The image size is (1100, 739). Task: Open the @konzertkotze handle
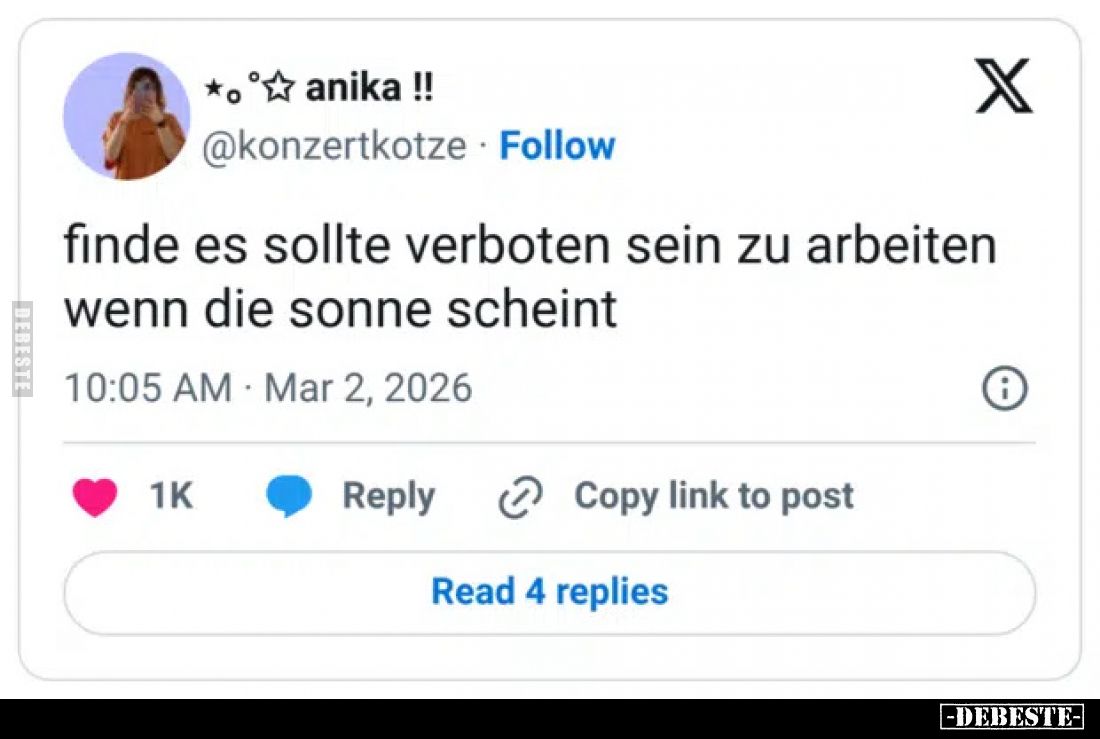[334, 146]
